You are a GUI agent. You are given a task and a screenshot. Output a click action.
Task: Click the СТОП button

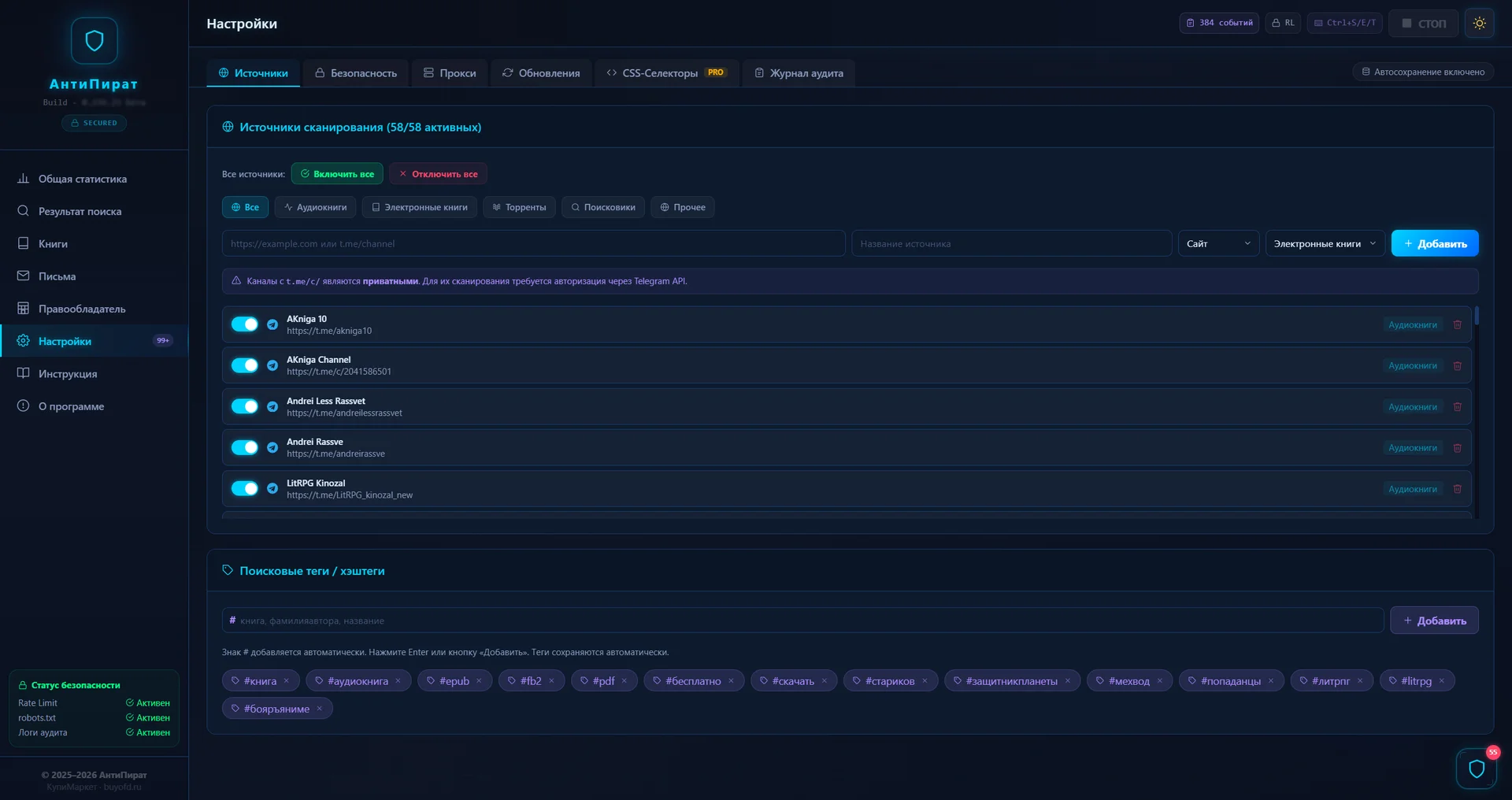pyautogui.click(x=1423, y=23)
